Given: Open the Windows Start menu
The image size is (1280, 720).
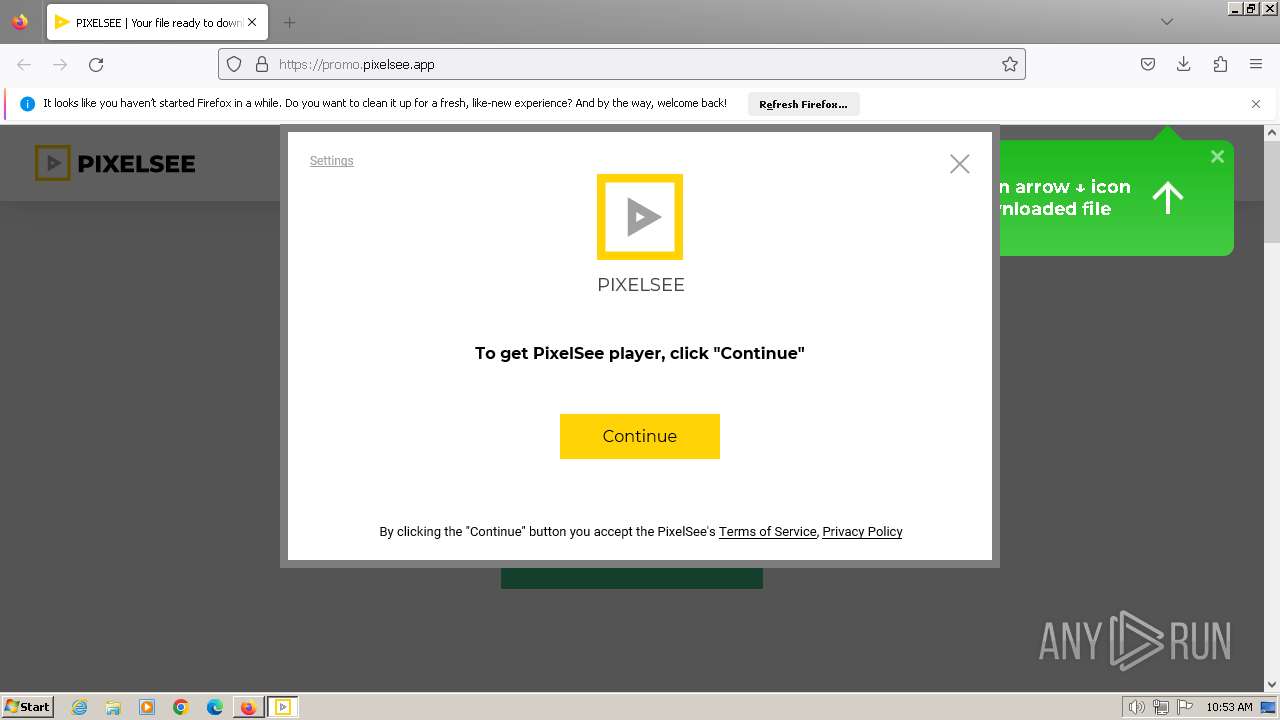Looking at the screenshot, I should pos(28,707).
